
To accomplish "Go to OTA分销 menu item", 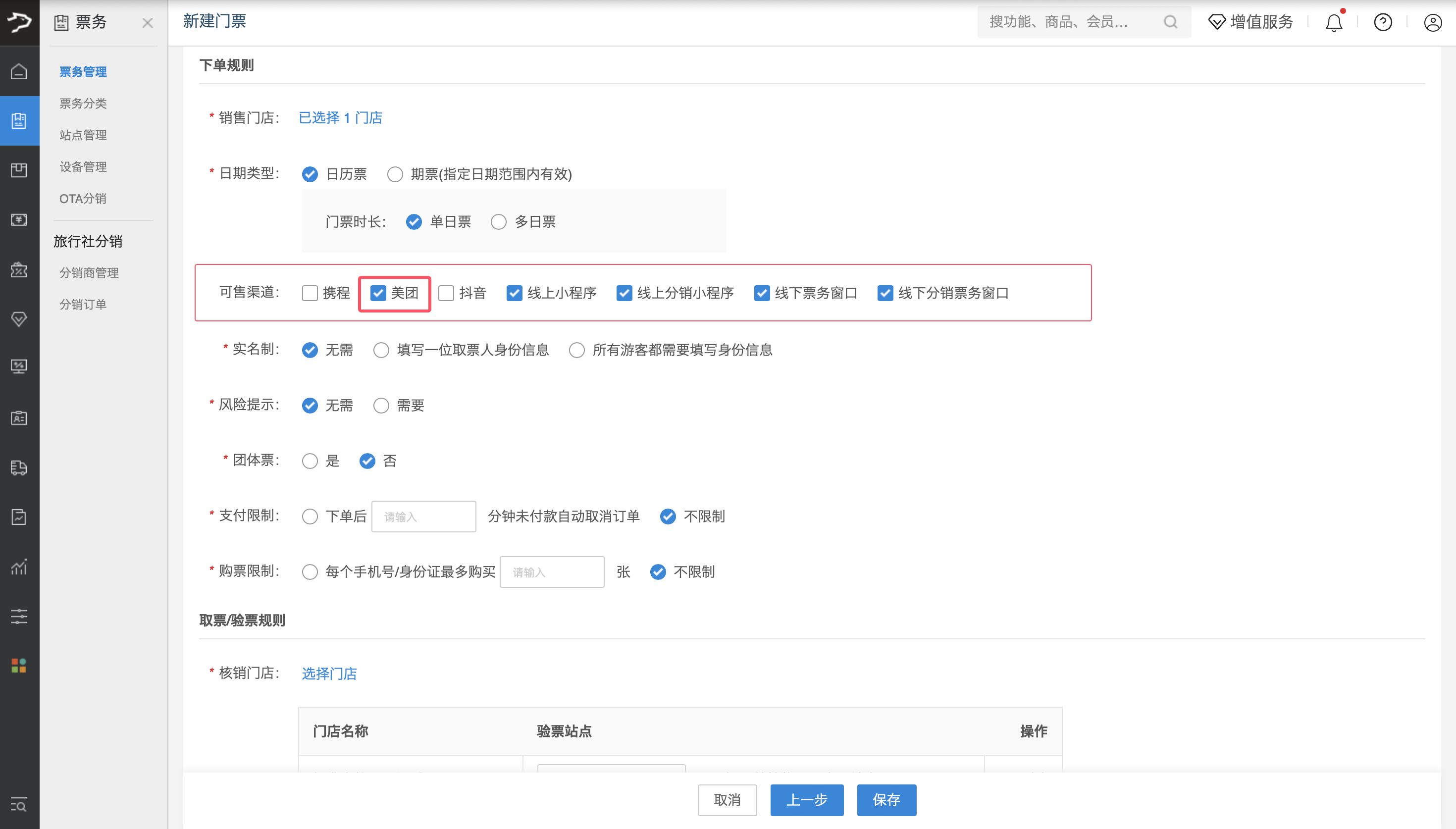I will (83, 199).
